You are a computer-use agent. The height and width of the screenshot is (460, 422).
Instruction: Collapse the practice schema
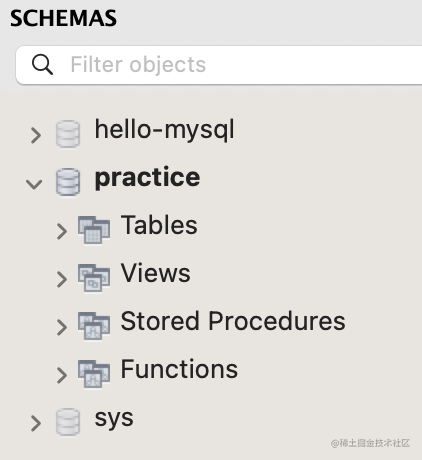coord(34,184)
